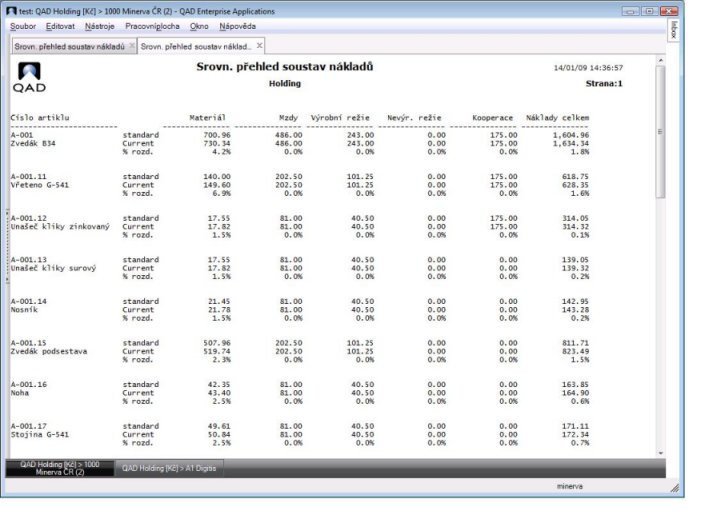Open the Soubor menu
705x531 pixels.
[23, 27]
